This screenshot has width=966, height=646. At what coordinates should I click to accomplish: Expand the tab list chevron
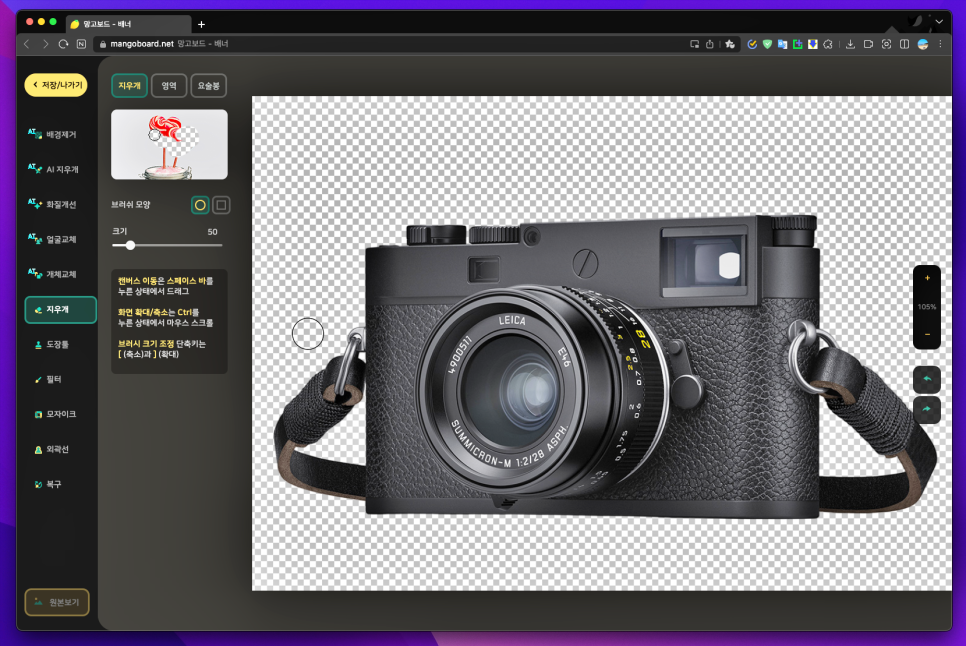tap(939, 22)
